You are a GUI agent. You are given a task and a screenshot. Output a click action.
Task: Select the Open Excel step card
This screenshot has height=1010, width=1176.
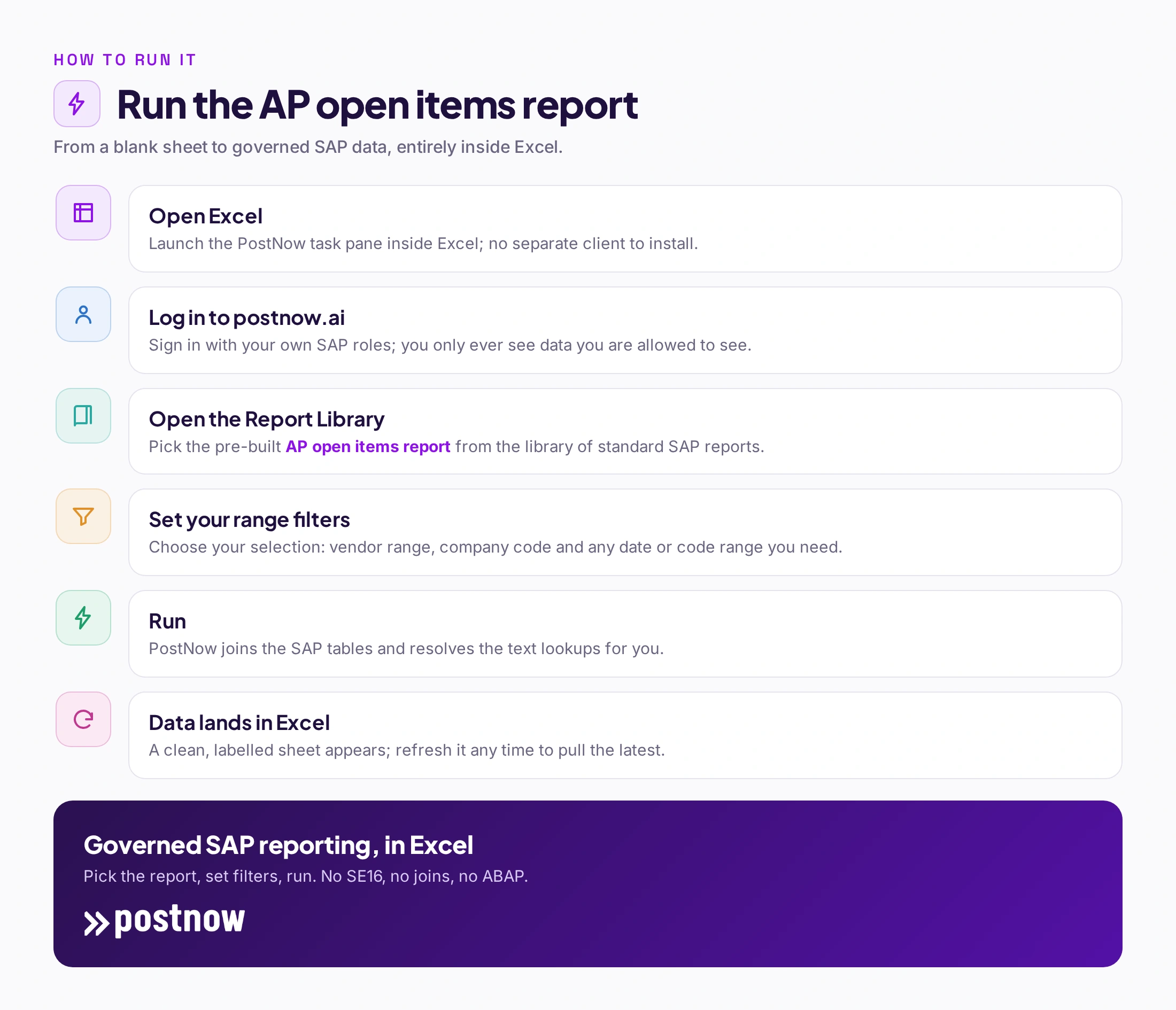(625, 229)
